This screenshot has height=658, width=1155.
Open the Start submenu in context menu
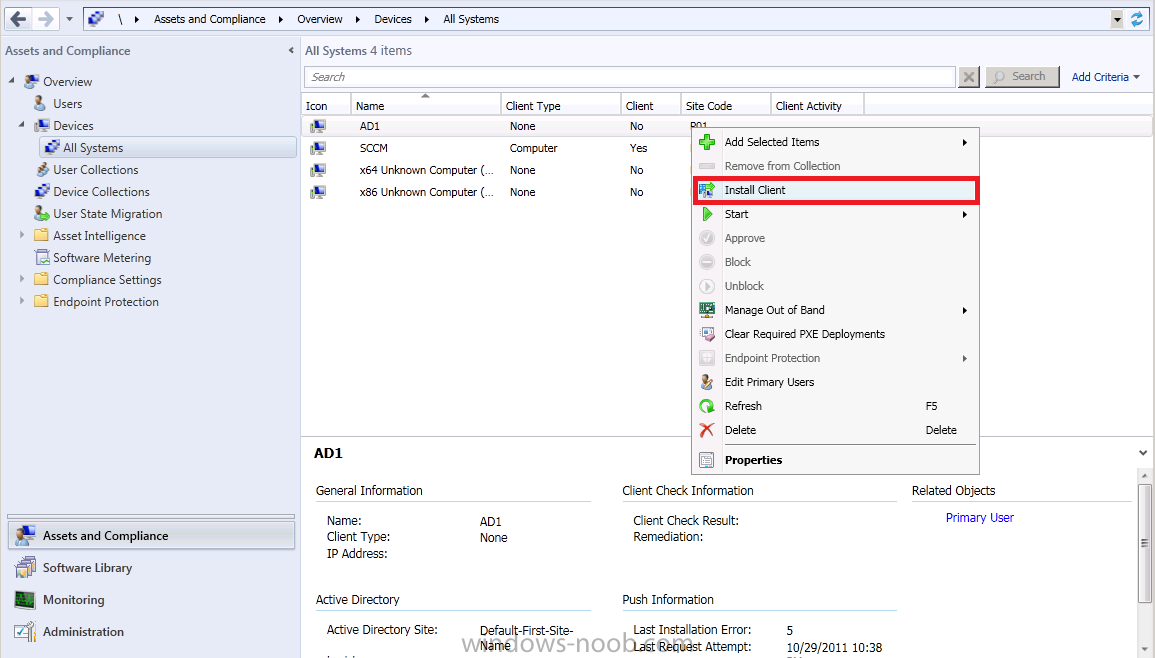click(835, 214)
